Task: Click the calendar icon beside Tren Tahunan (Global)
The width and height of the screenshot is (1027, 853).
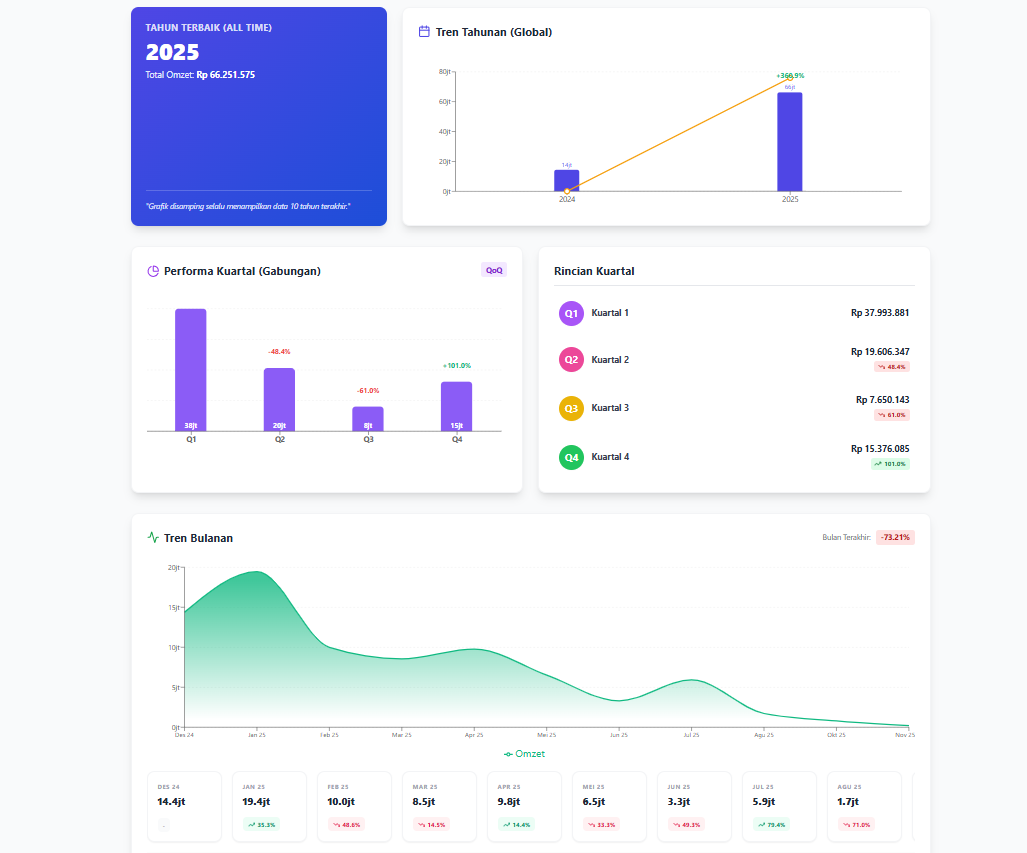Action: pos(422,32)
